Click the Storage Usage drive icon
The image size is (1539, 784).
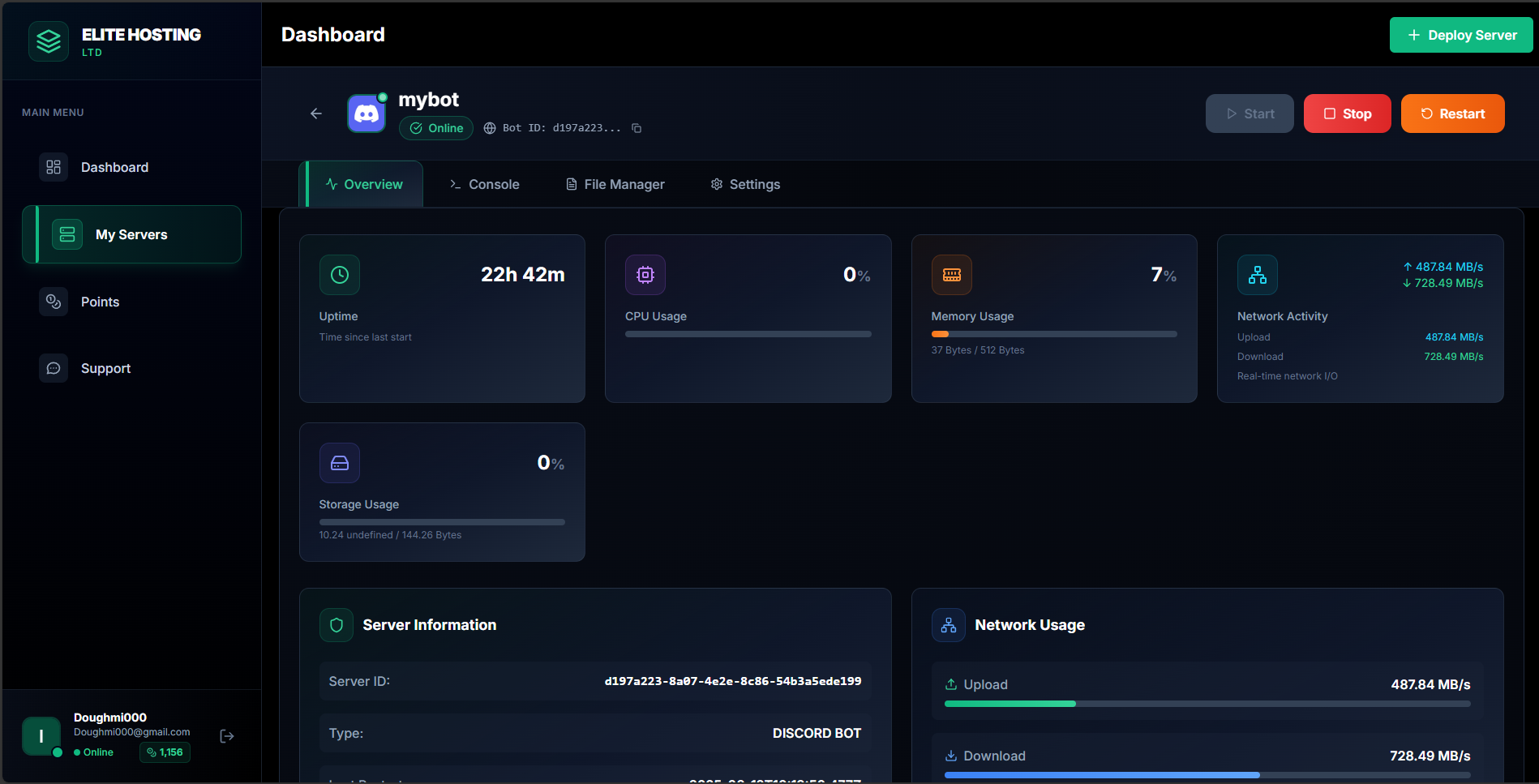click(340, 463)
